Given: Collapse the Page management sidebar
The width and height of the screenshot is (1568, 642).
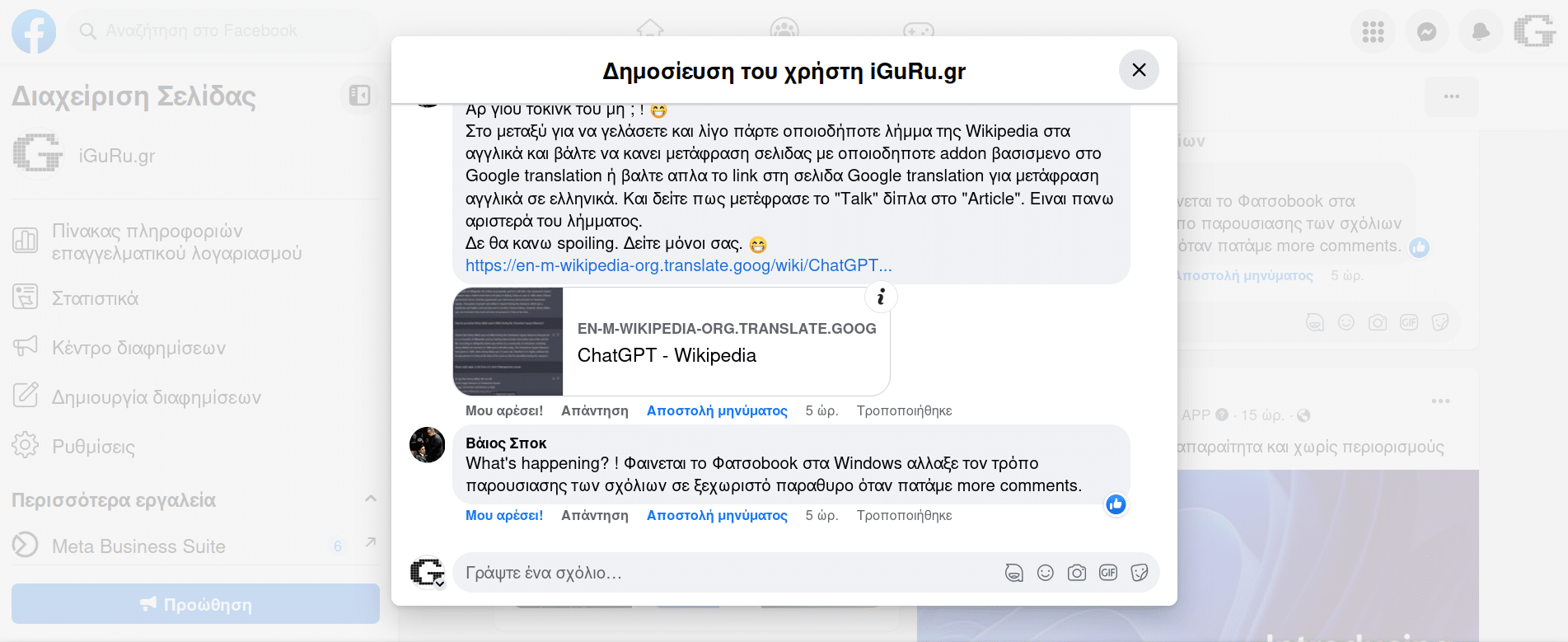Looking at the screenshot, I should 360,96.
